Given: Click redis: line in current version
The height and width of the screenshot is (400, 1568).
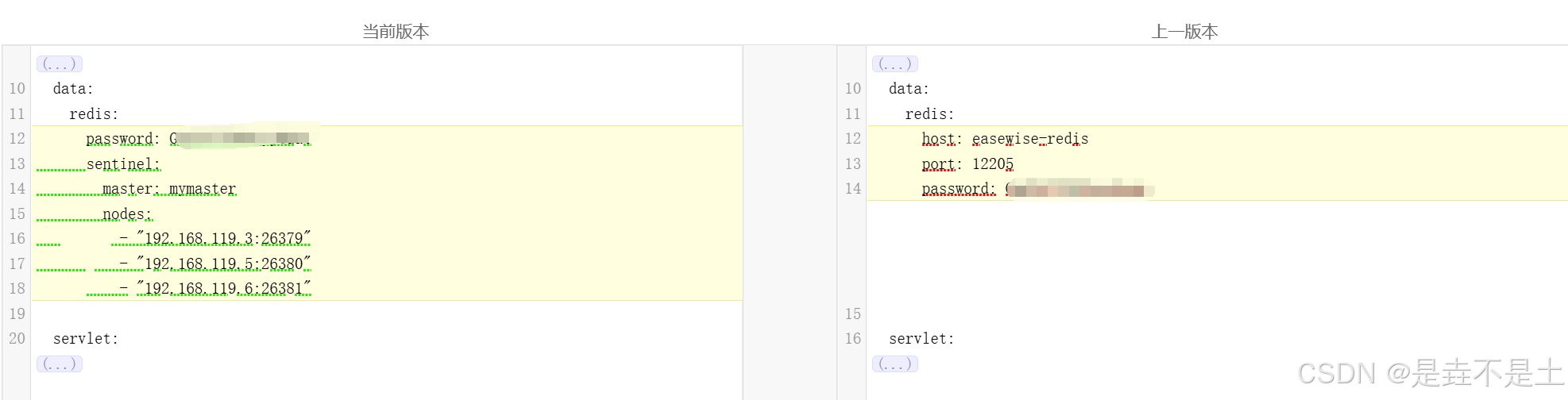Looking at the screenshot, I should (94, 114).
